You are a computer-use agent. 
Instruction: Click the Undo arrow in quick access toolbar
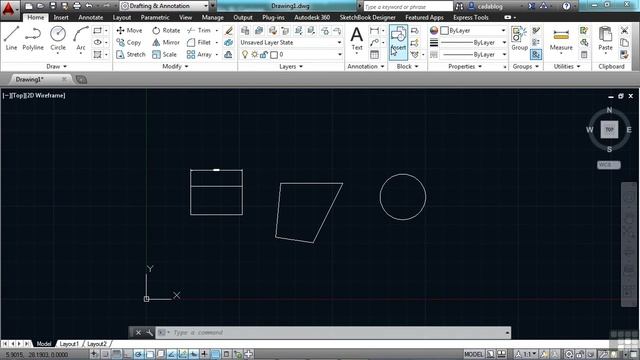coord(89,6)
